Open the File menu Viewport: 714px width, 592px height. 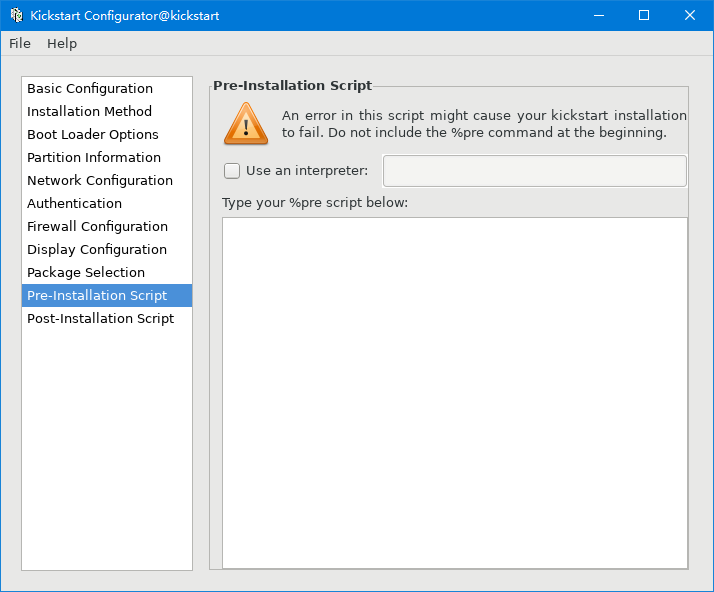click(x=20, y=44)
